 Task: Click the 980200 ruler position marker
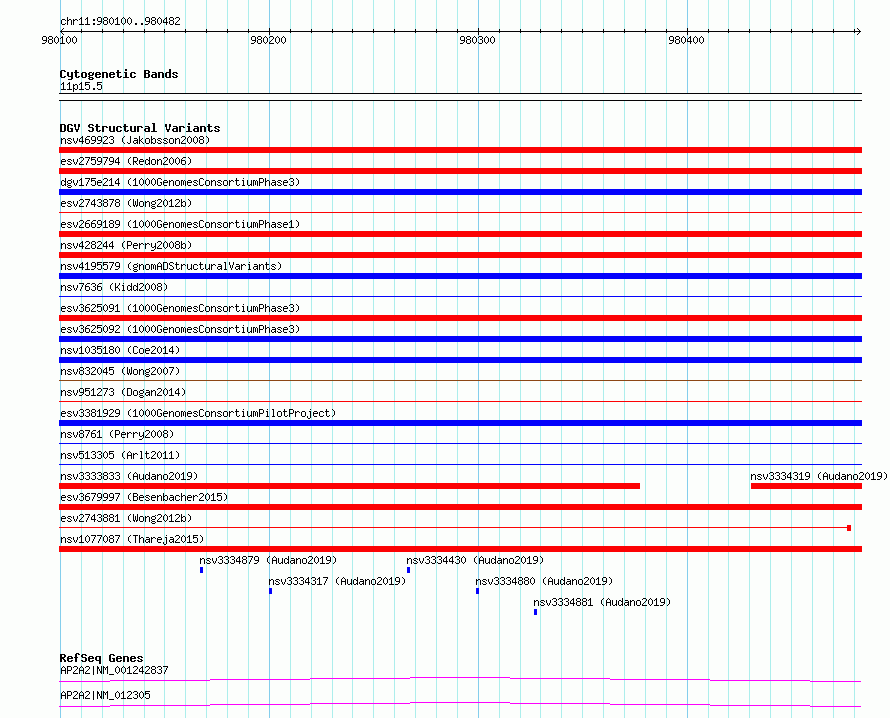click(268, 40)
